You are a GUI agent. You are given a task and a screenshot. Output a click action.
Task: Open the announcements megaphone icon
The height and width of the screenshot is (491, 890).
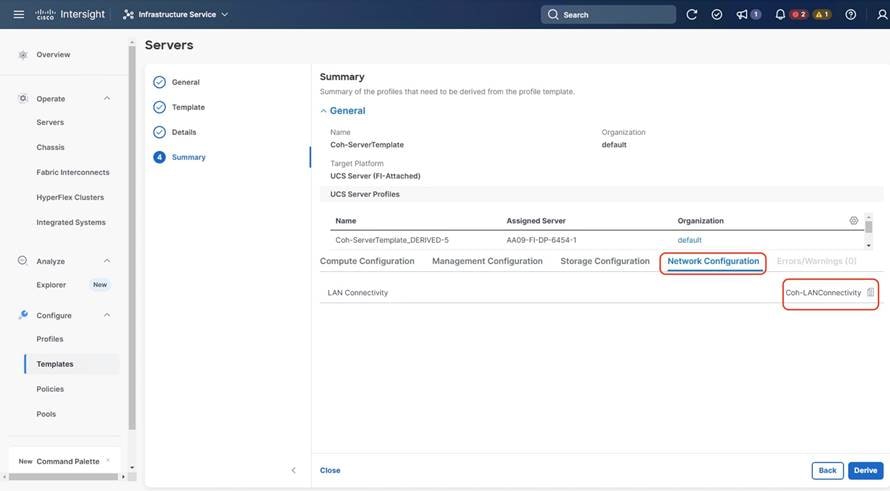coord(742,15)
